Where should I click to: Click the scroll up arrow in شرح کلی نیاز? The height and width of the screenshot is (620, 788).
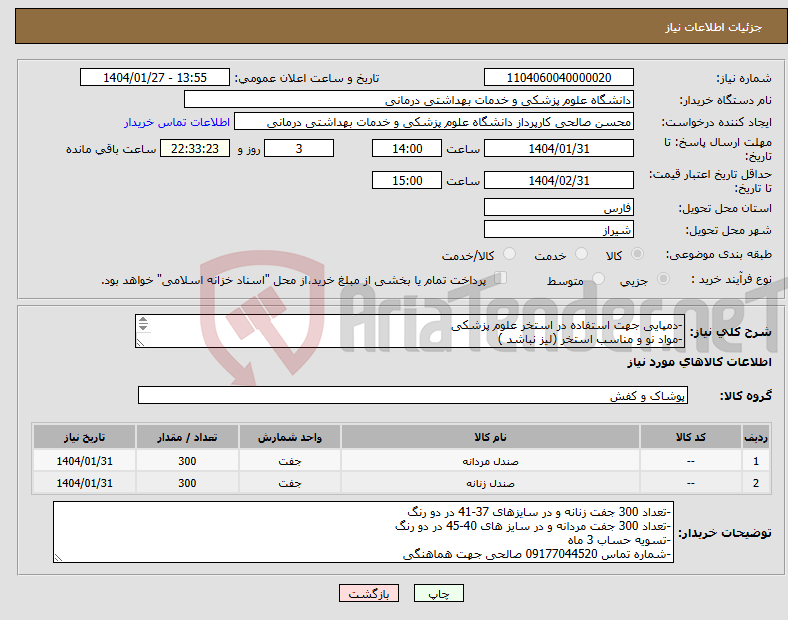(x=143, y=320)
